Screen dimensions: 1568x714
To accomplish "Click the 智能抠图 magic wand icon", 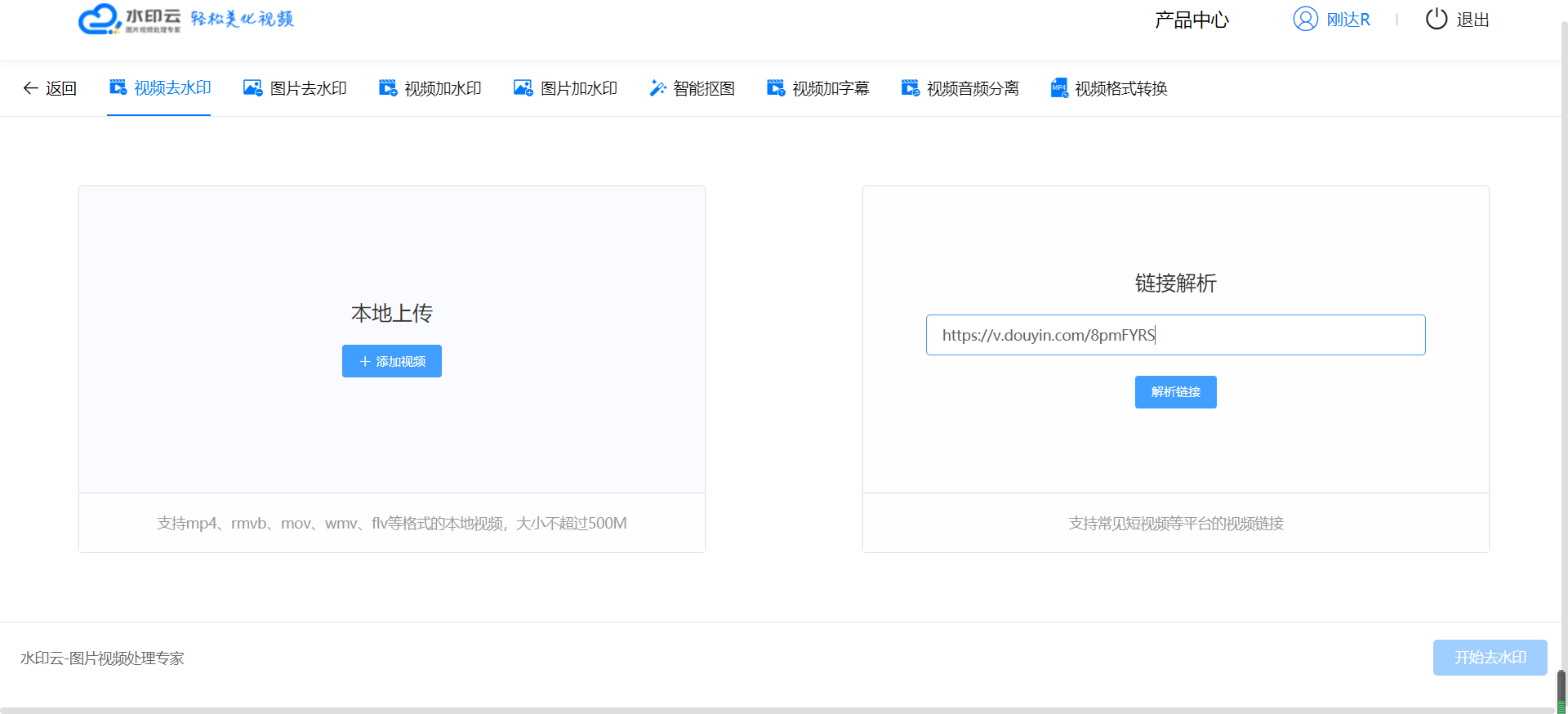I will coord(657,88).
